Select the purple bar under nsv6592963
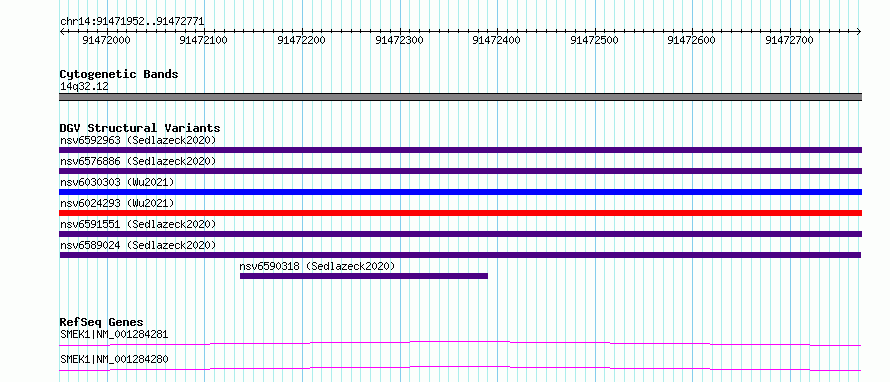This screenshot has width=890, height=382. pyautogui.click(x=460, y=150)
